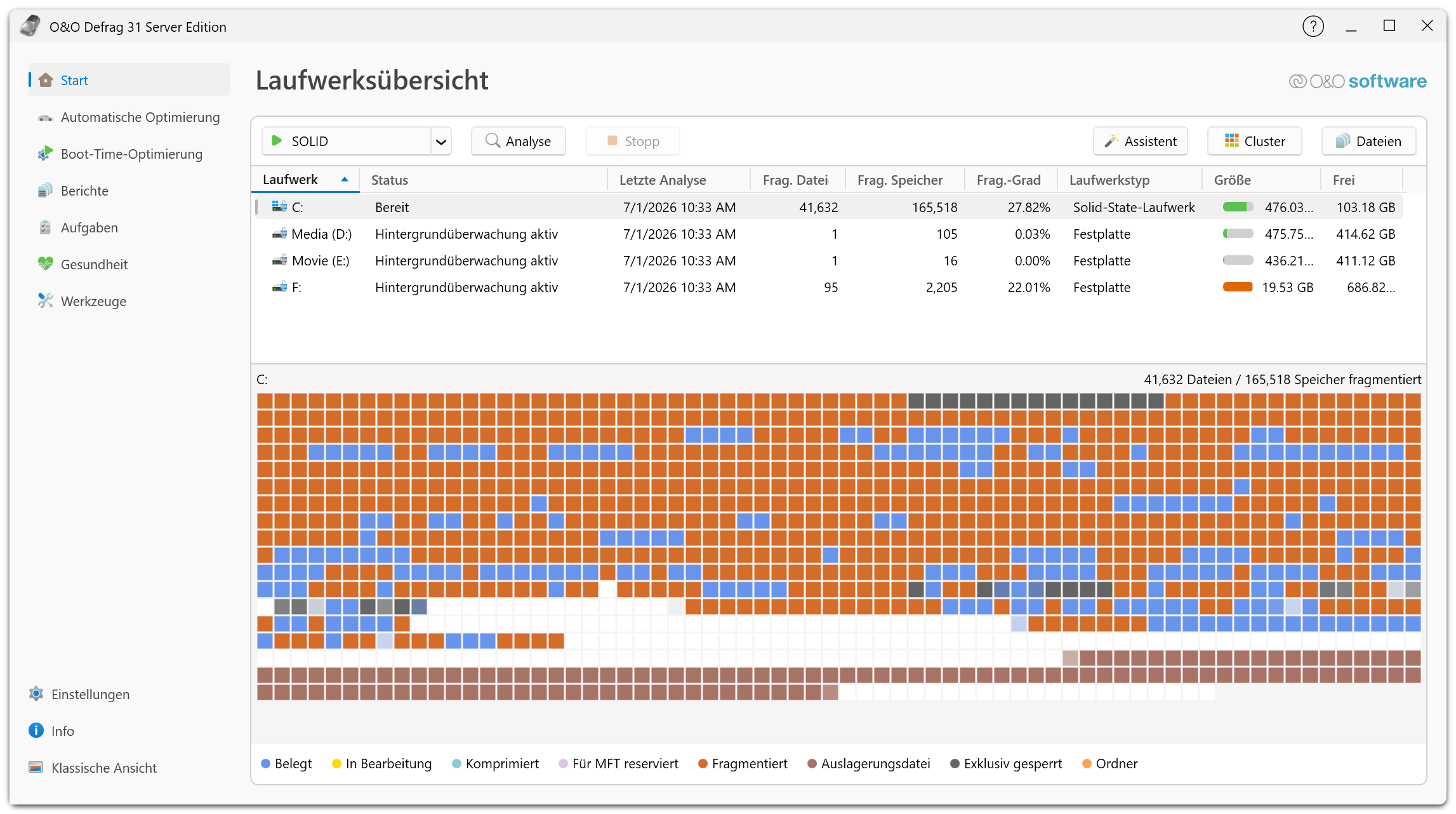Image resolution: width=1456 pixels, height=814 pixels.
Task: Sort by the Frag.-Grad column header
Action: pos(1009,180)
